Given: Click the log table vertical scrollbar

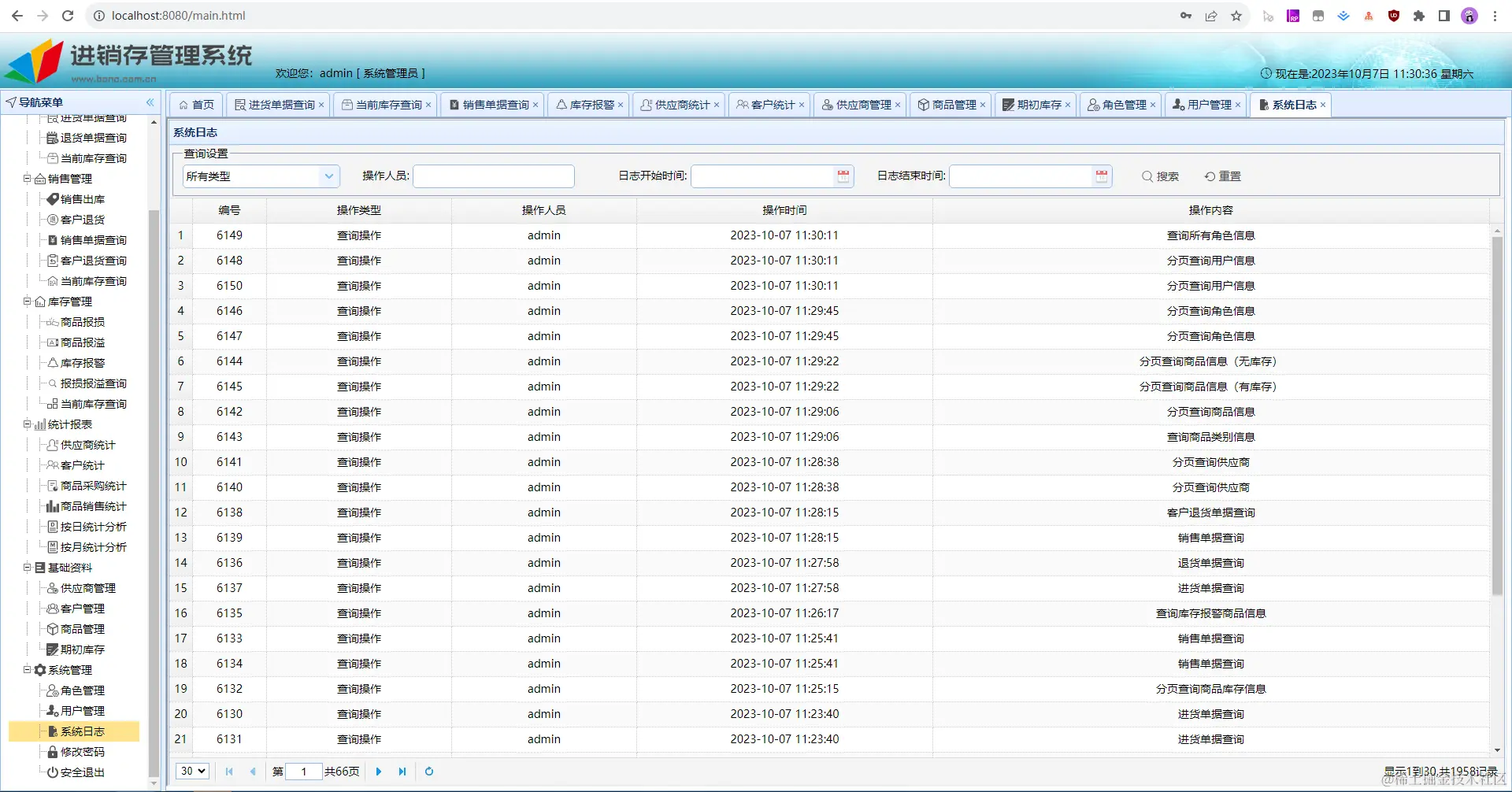Looking at the screenshot, I should tap(1497, 416).
